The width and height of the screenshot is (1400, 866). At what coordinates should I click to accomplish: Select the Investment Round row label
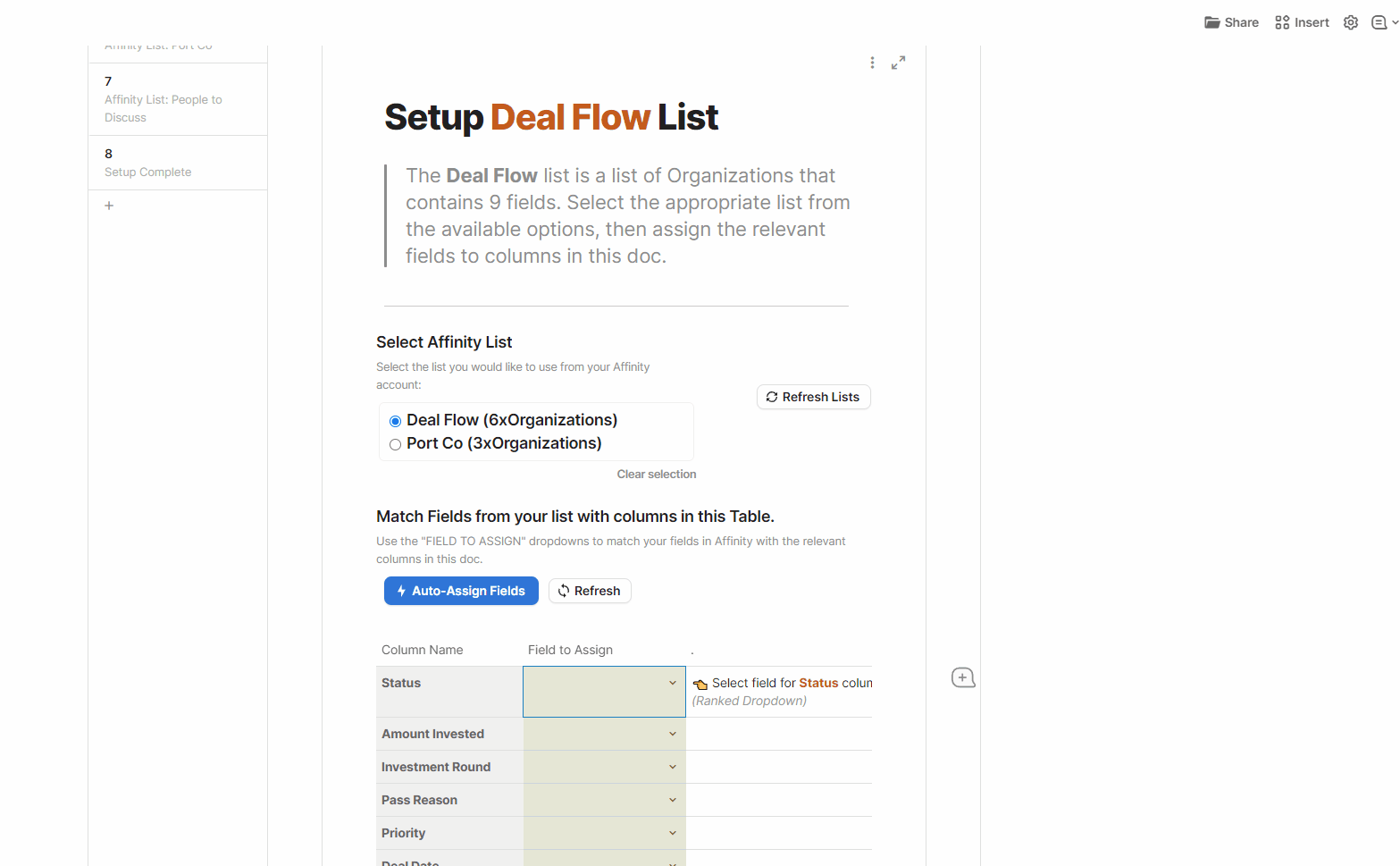[x=436, y=767]
